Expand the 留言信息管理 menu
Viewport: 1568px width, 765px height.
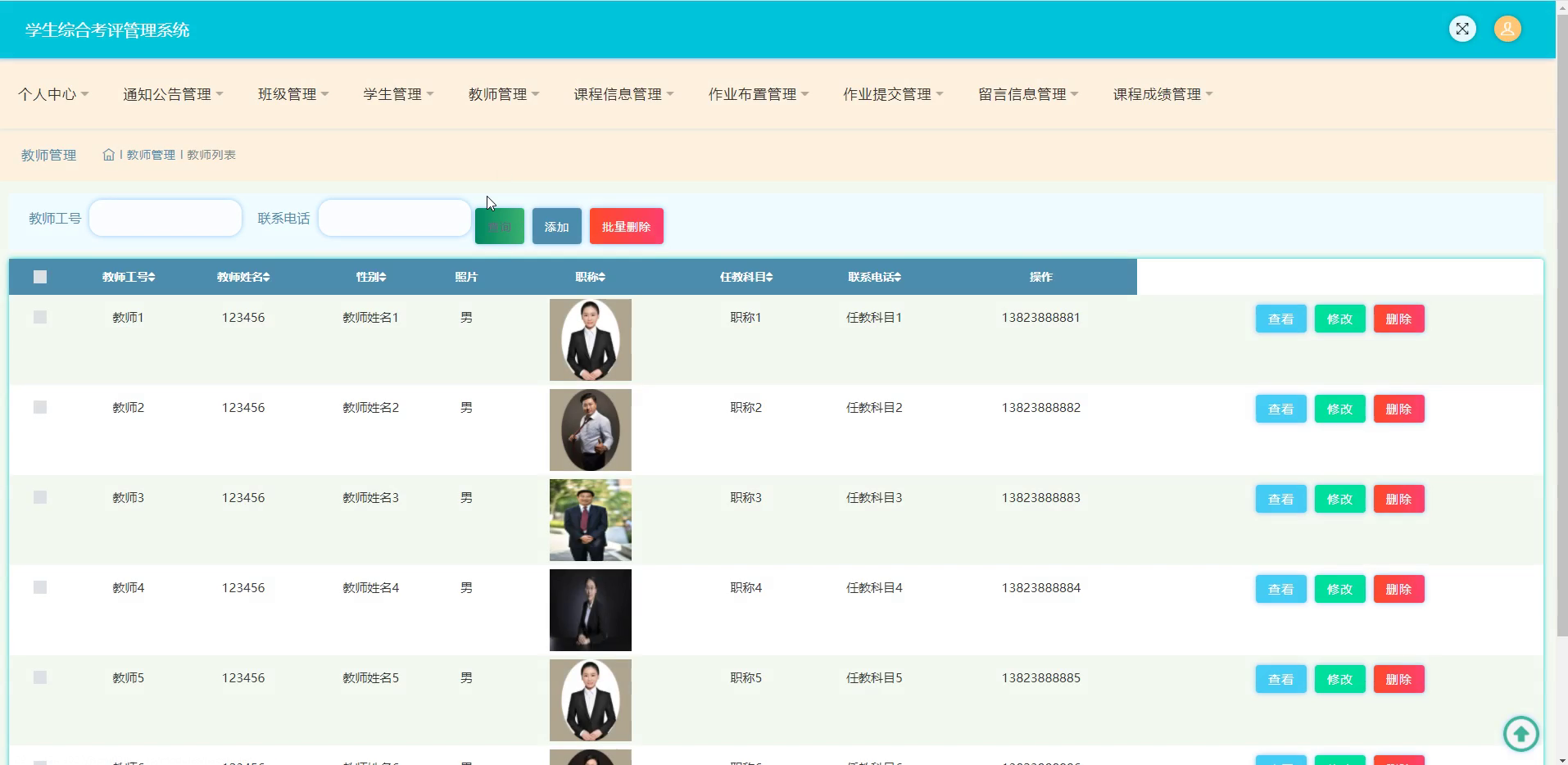[x=1028, y=94]
